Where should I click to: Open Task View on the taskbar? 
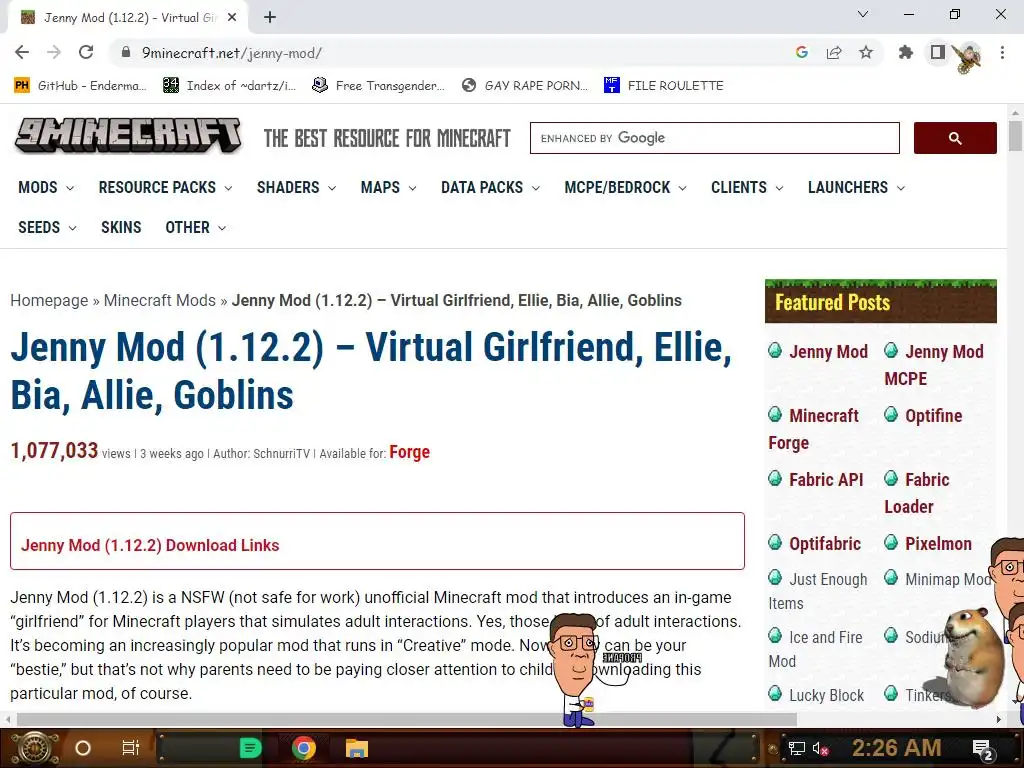(x=131, y=748)
